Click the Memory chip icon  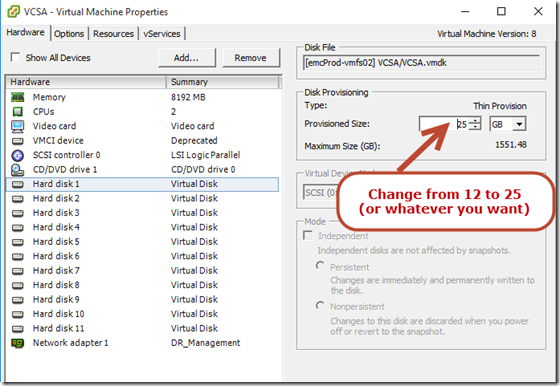pyautogui.click(x=18, y=97)
